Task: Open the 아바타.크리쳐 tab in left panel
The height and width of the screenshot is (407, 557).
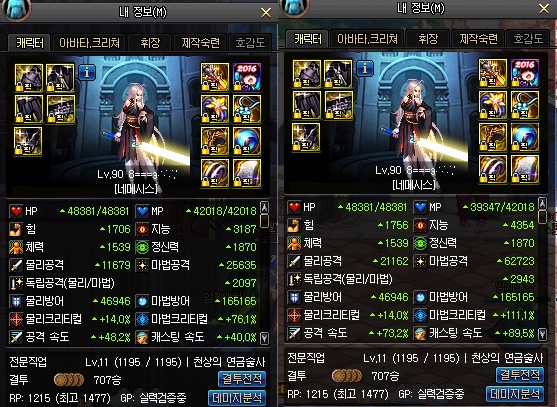Action: (89, 43)
